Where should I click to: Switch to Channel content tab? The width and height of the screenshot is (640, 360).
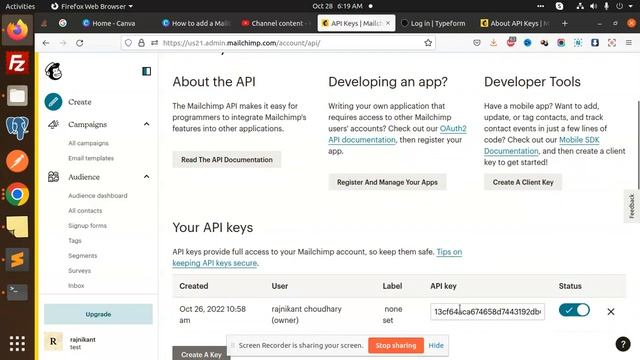276,24
